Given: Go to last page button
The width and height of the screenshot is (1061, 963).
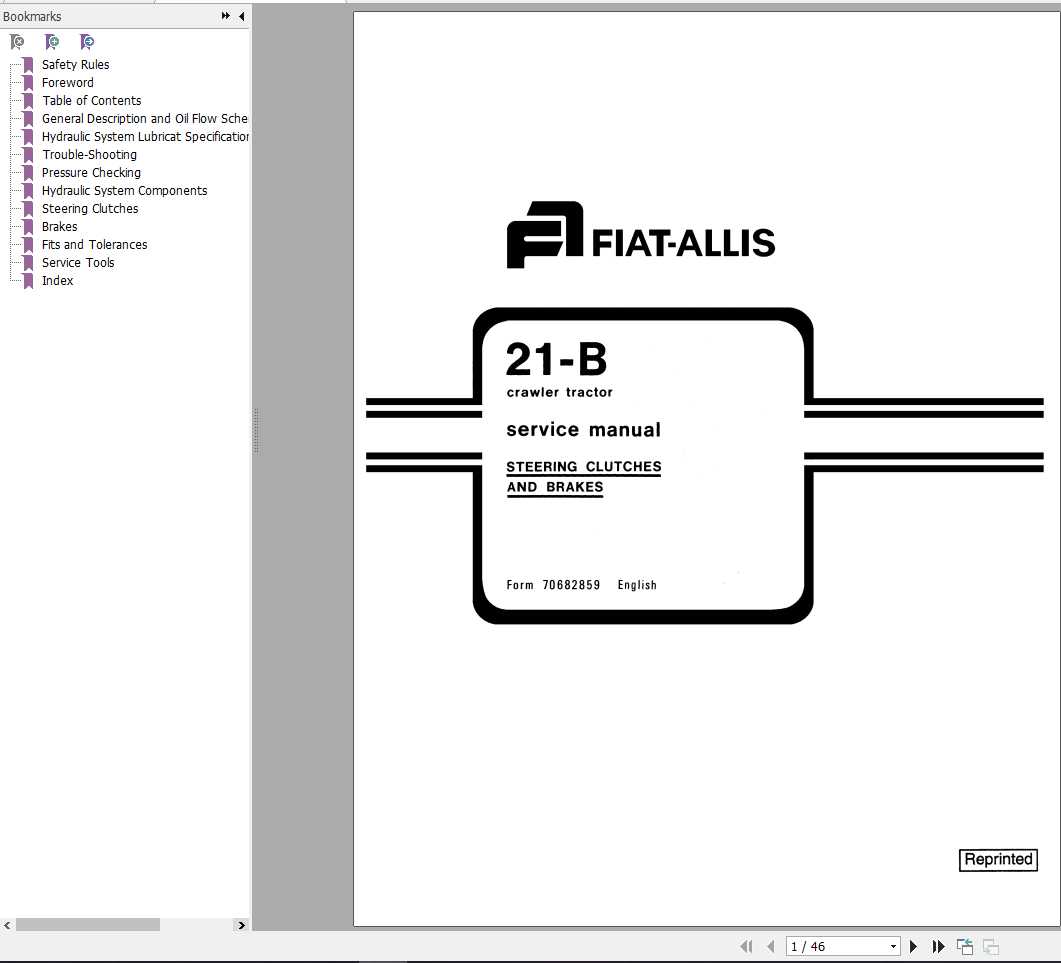Looking at the screenshot, I should tap(938, 946).
